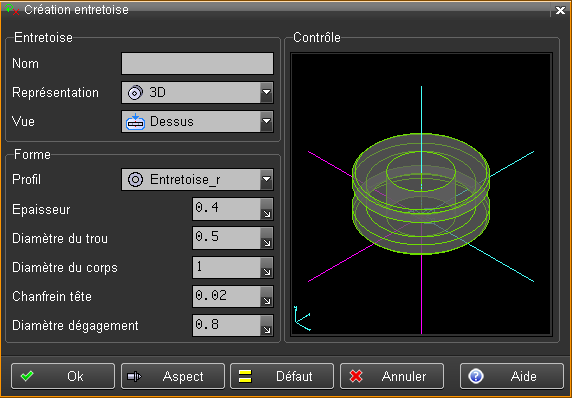
Task: Click the 3D spacer preview in Contrôle
Action: pos(421,194)
